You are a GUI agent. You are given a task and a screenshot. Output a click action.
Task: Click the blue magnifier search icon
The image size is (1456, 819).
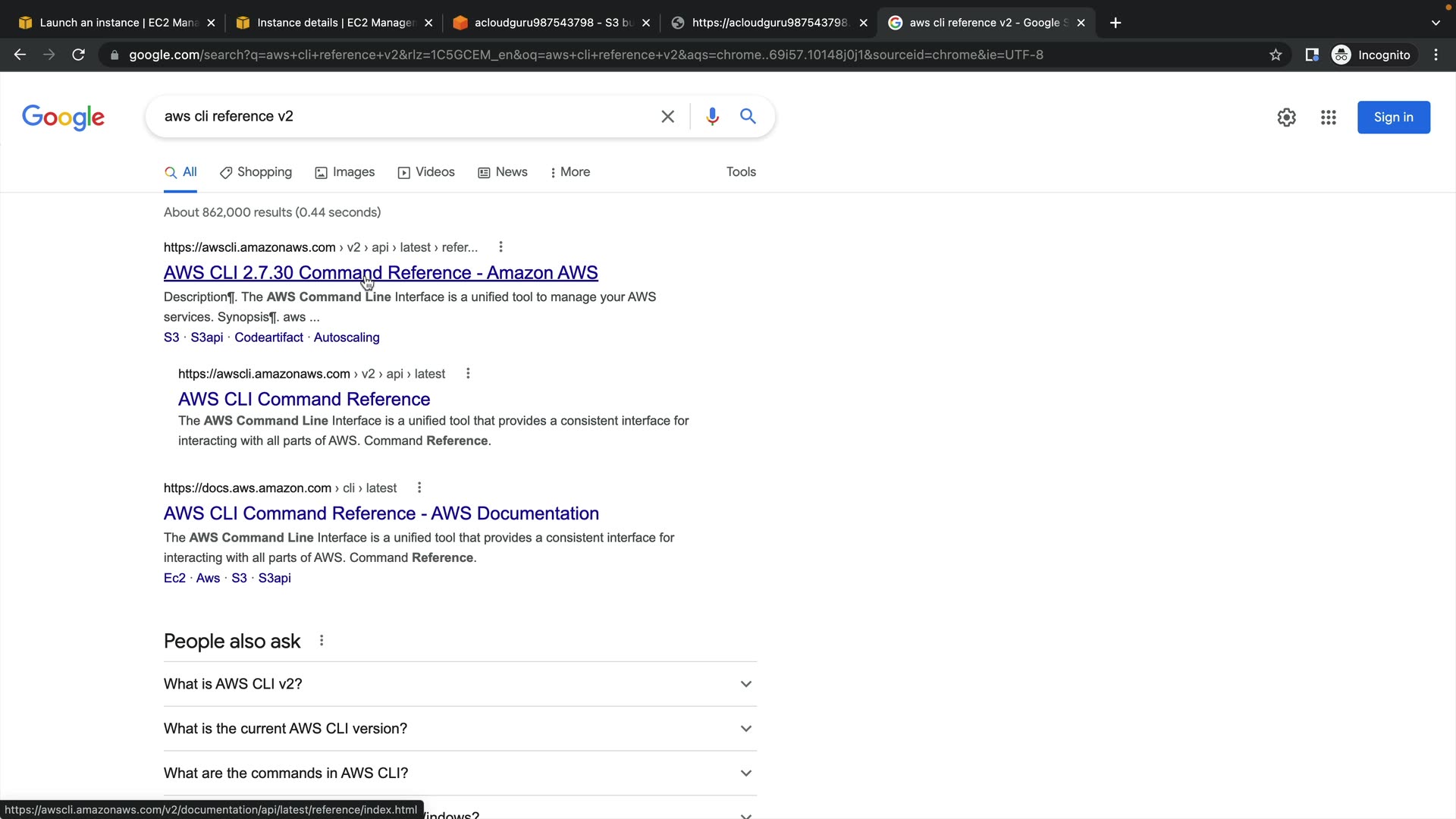pos(748,116)
